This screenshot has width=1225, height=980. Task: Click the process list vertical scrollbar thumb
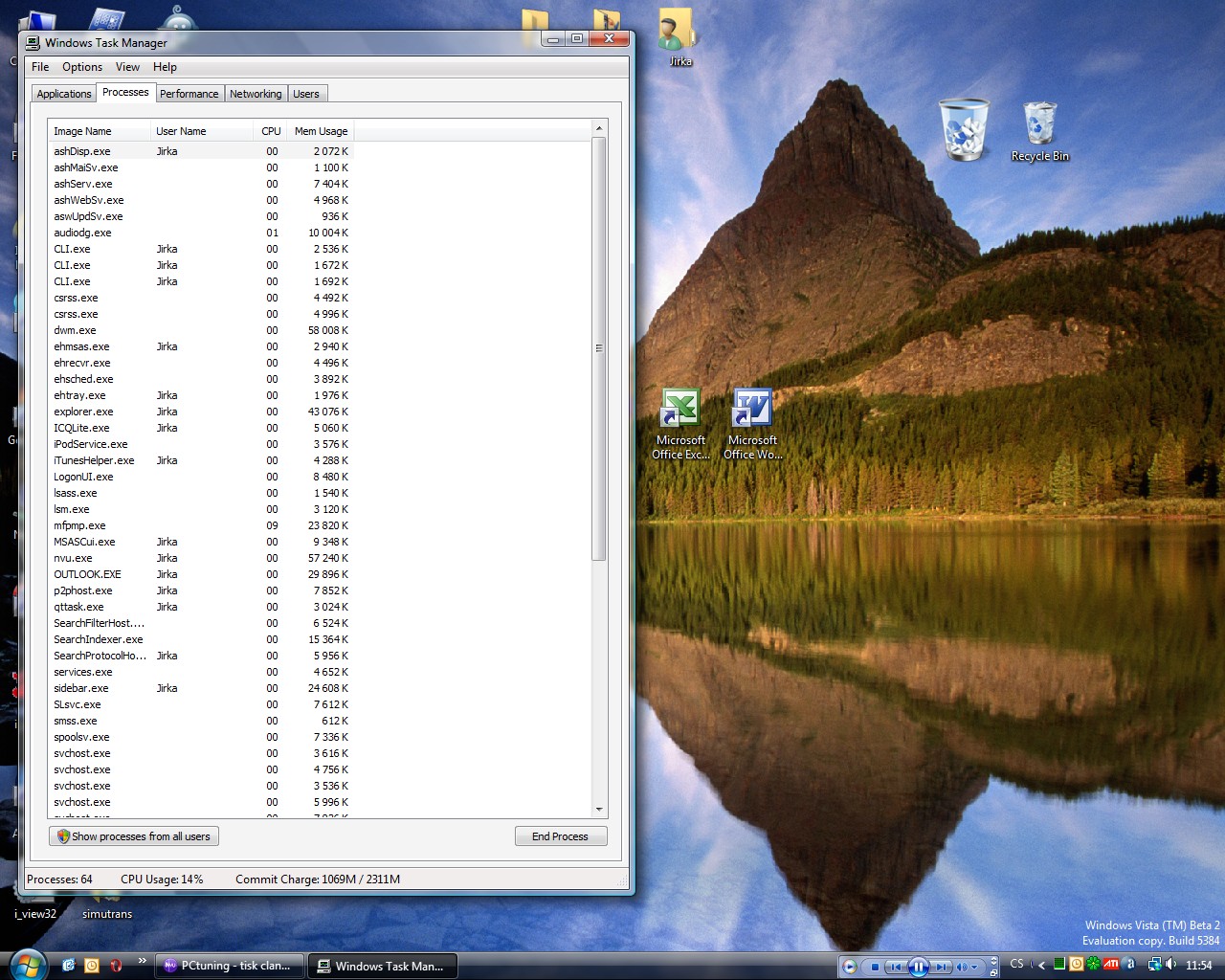pyautogui.click(x=599, y=348)
